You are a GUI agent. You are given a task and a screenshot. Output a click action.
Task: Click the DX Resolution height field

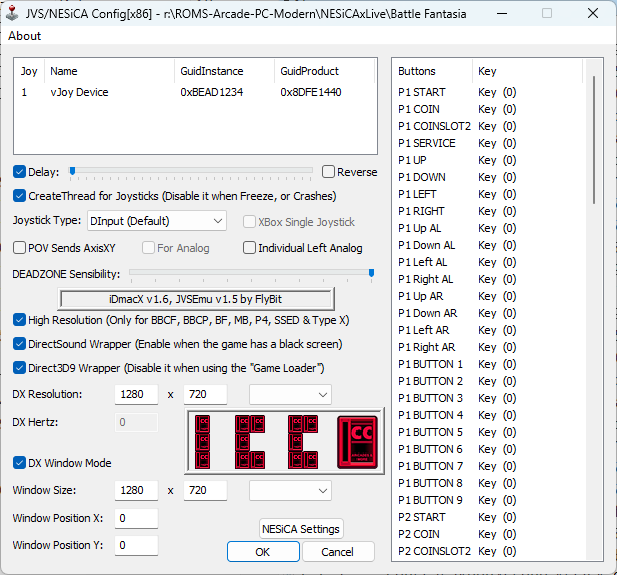tap(205, 394)
